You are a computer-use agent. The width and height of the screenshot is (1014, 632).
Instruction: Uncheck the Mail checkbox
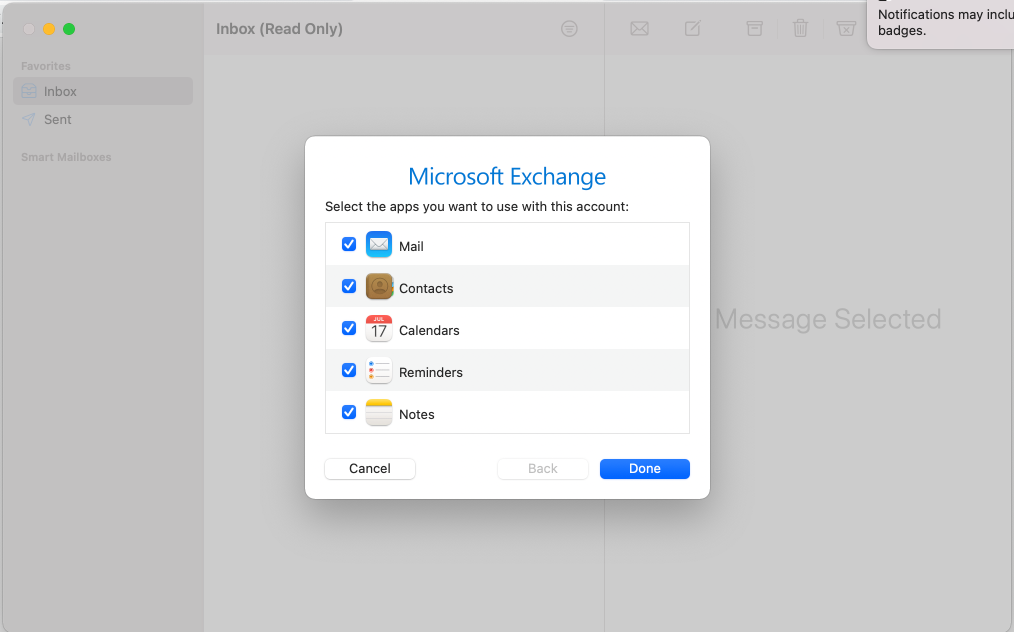(349, 244)
